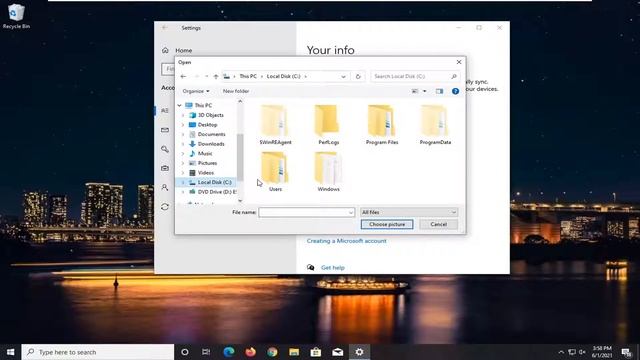This screenshot has width=640, height=360.
Task: Open Email & accounts icon in Settings
Action: tap(165, 130)
